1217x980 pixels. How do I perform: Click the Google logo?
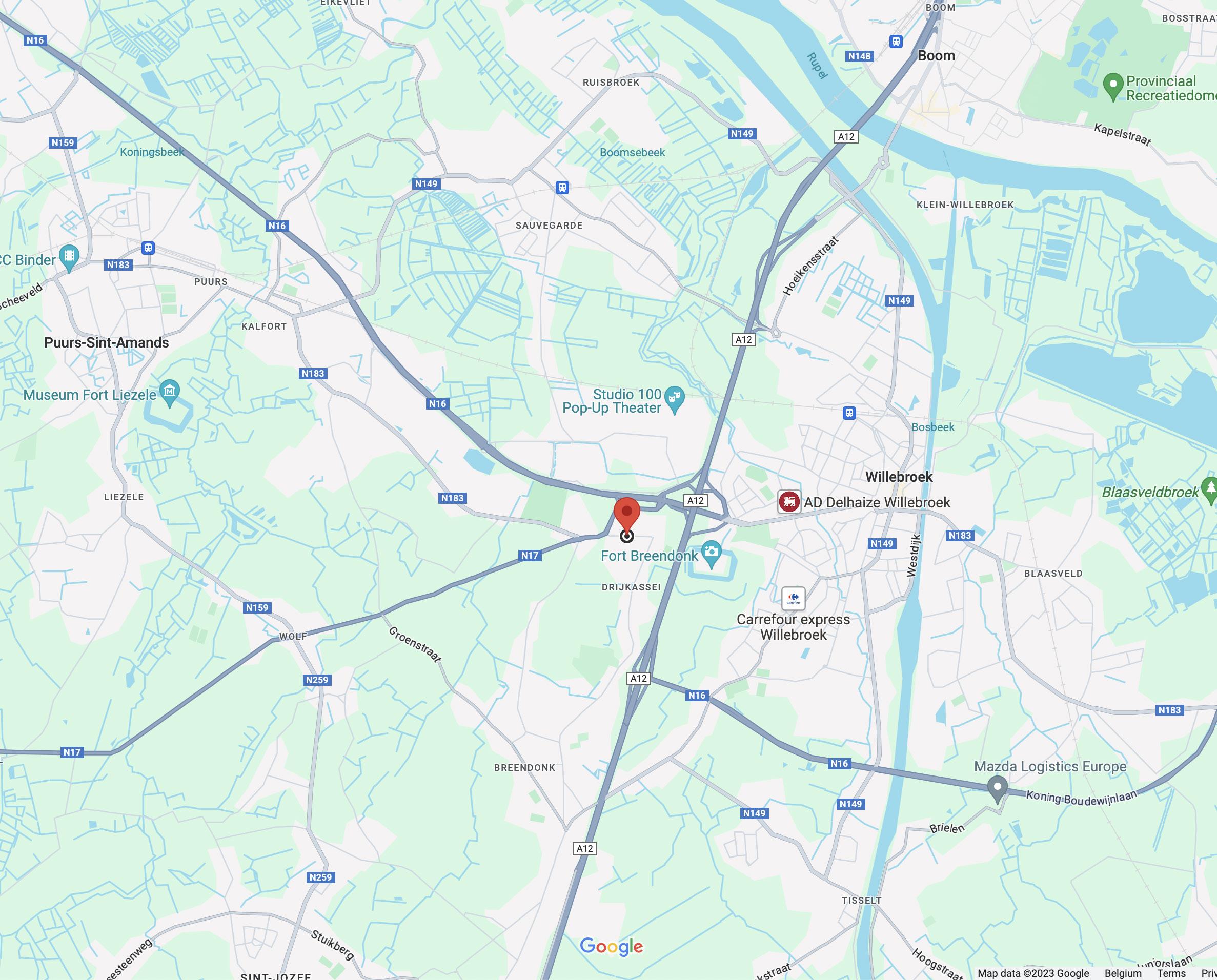612,947
